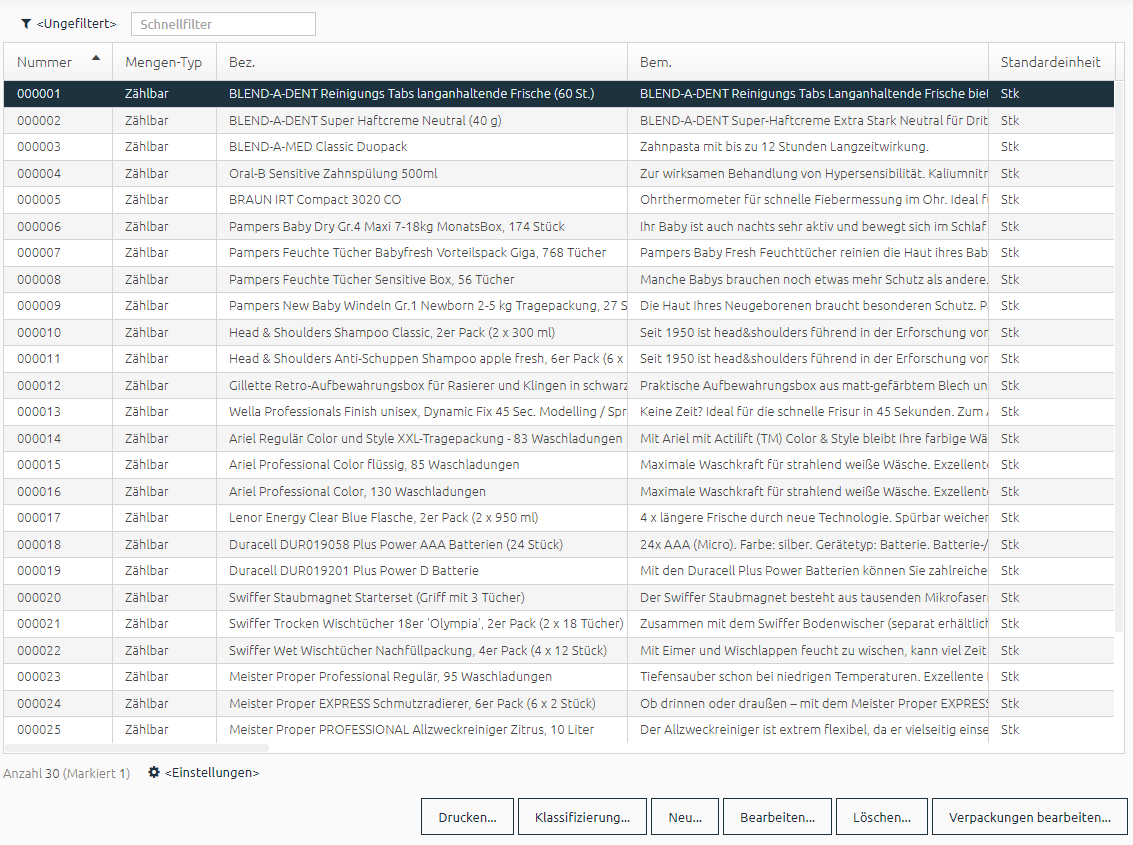Sort by the Standardeinheit column header
The width and height of the screenshot is (1133, 845).
click(1051, 62)
